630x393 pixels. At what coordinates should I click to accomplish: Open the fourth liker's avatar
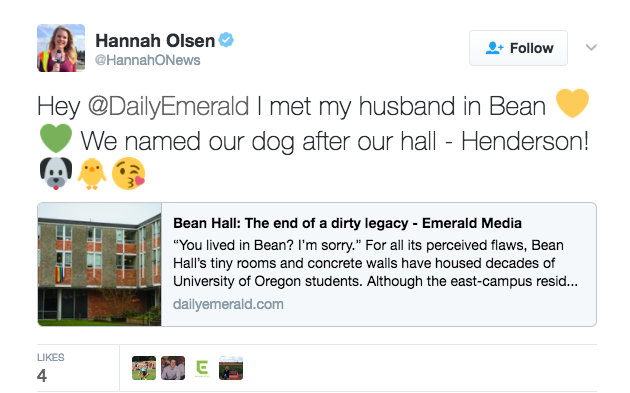(x=231, y=368)
